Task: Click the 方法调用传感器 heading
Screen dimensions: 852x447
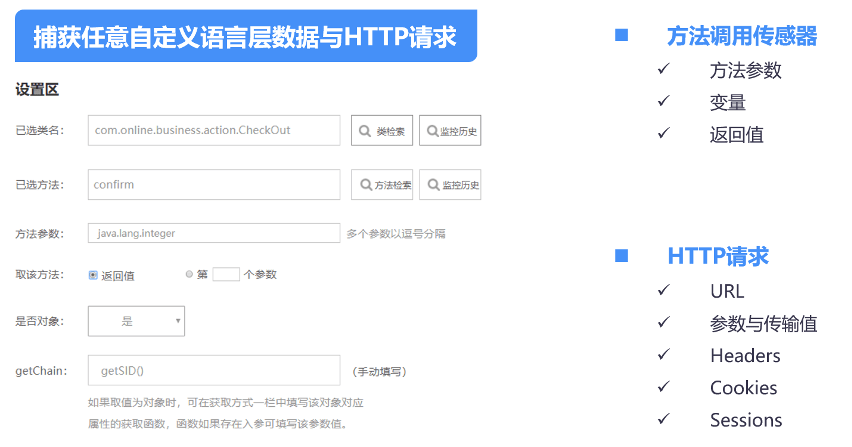Action: (742, 36)
